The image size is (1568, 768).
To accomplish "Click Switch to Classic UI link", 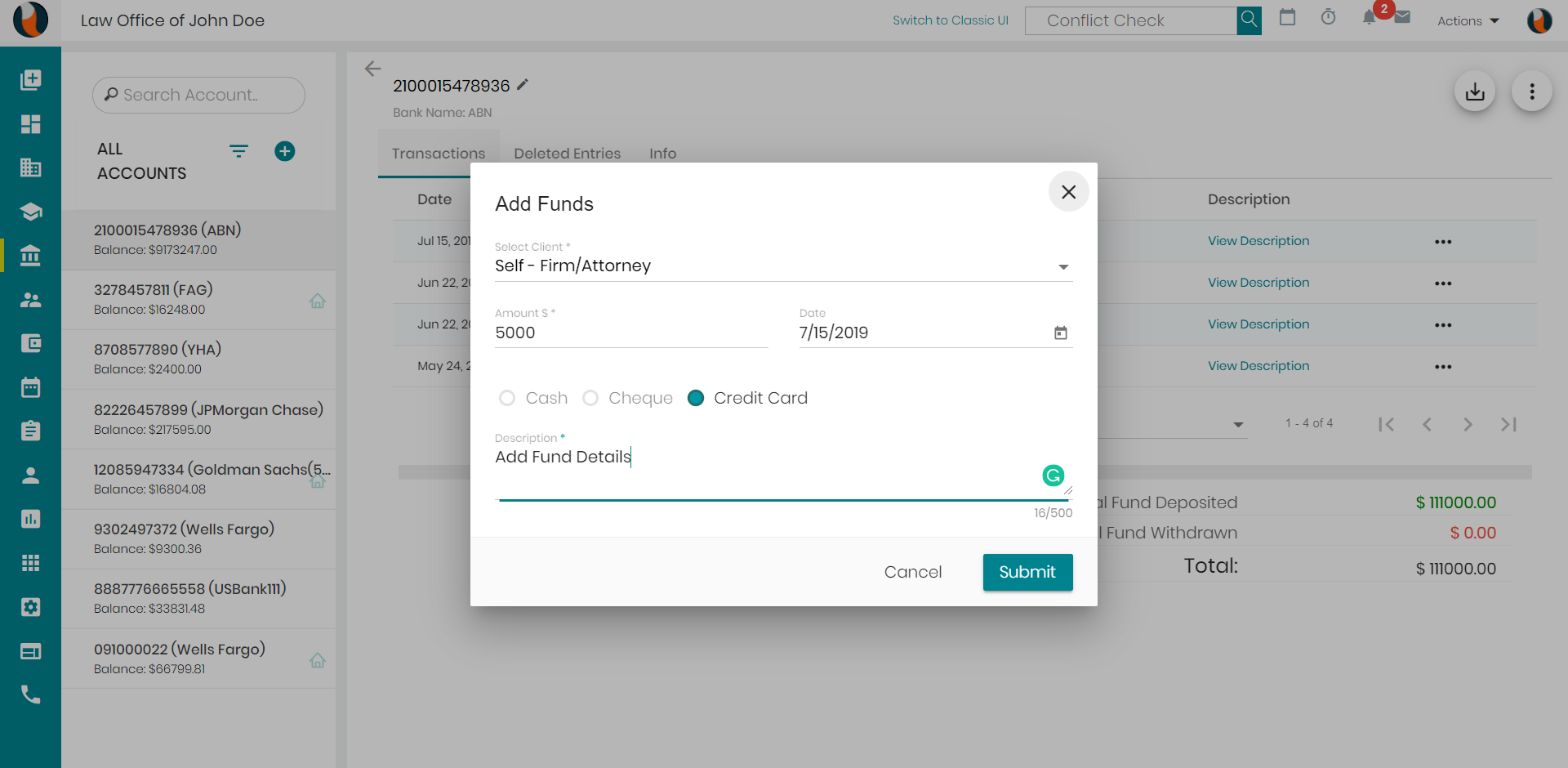I will coord(951,20).
